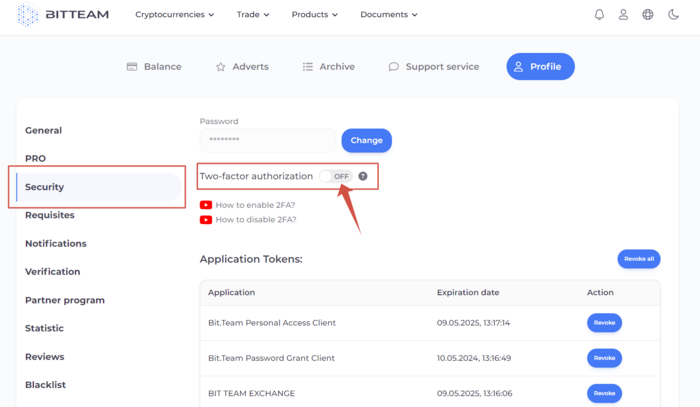Expand the Cryptocurrencies dropdown menu
700x407 pixels.
175,15
